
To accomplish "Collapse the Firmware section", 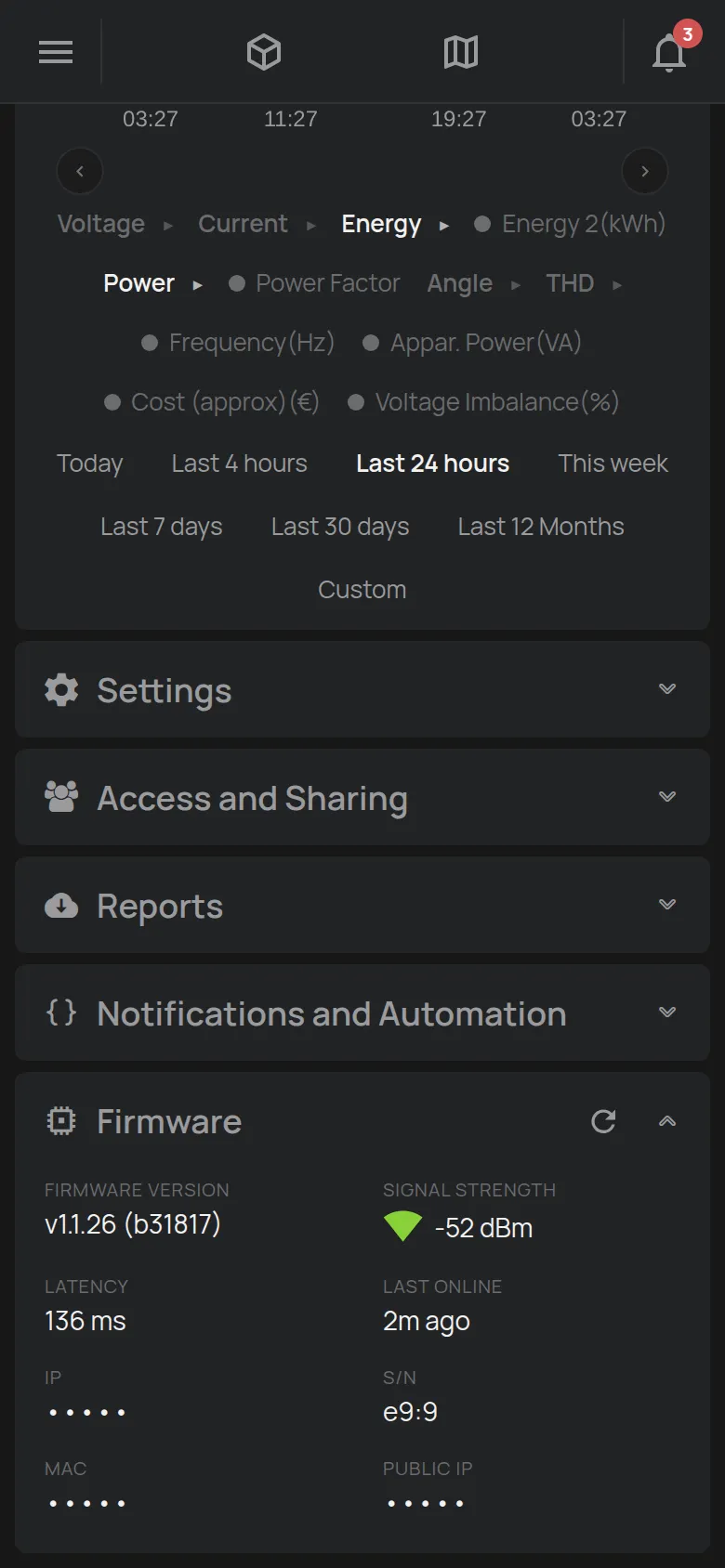I will [x=667, y=1121].
